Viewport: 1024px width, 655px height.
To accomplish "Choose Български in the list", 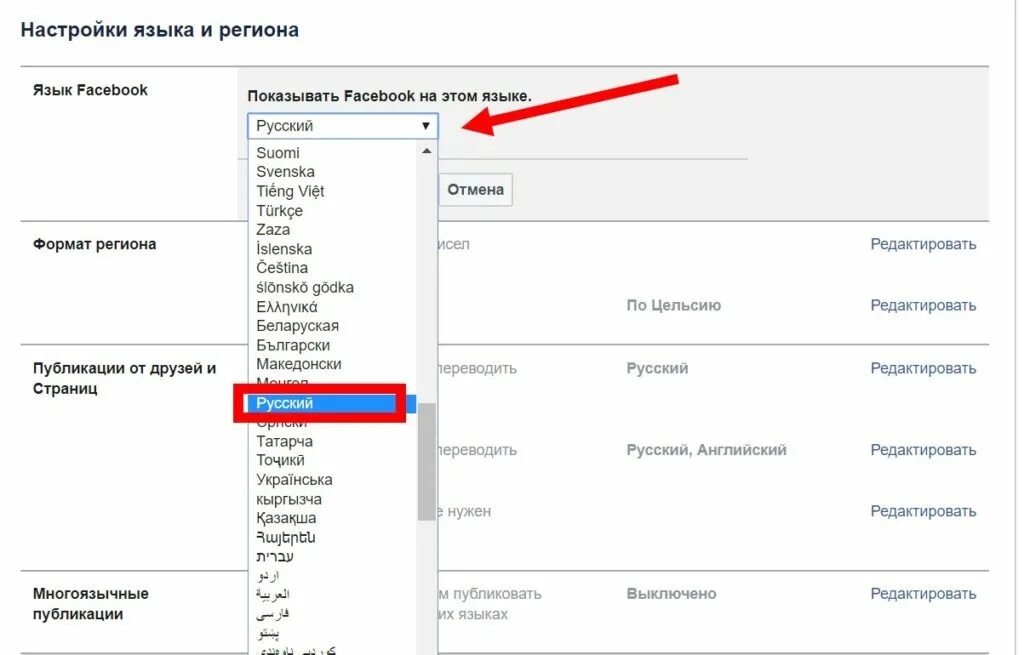I will (x=293, y=345).
